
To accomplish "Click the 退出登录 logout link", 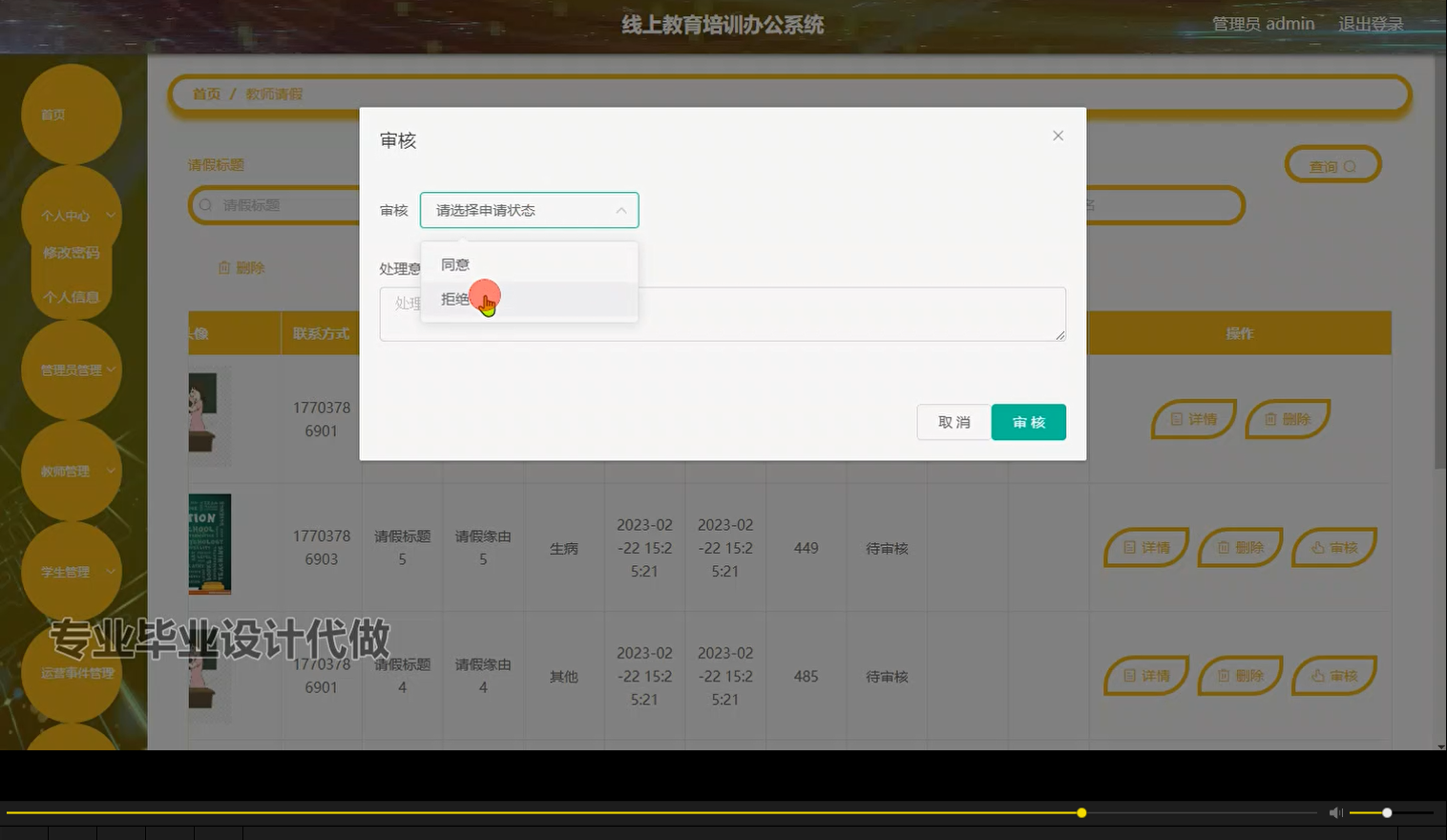I will tap(1371, 23).
